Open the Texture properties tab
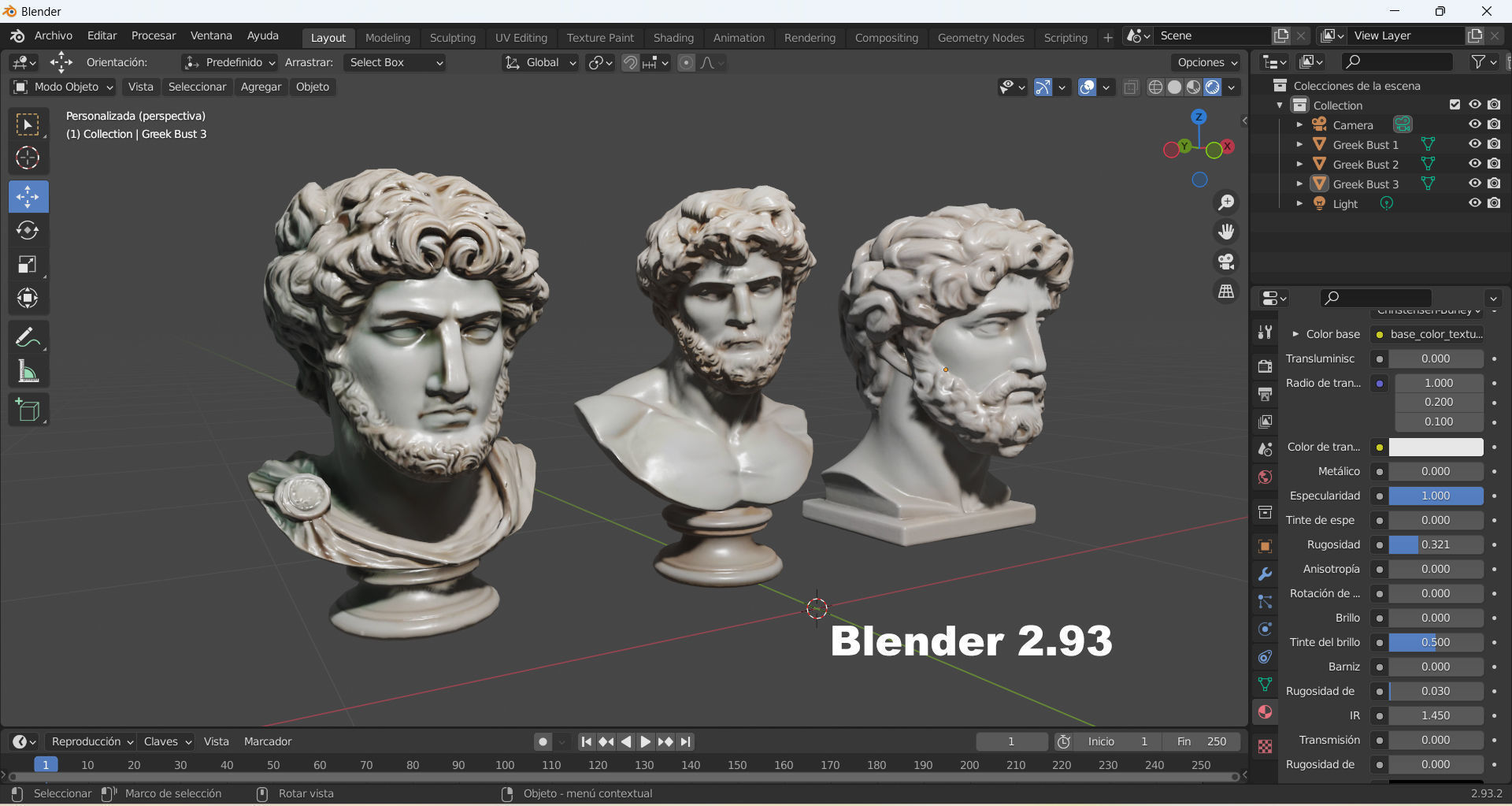This screenshot has width=1512, height=806. click(1265, 746)
